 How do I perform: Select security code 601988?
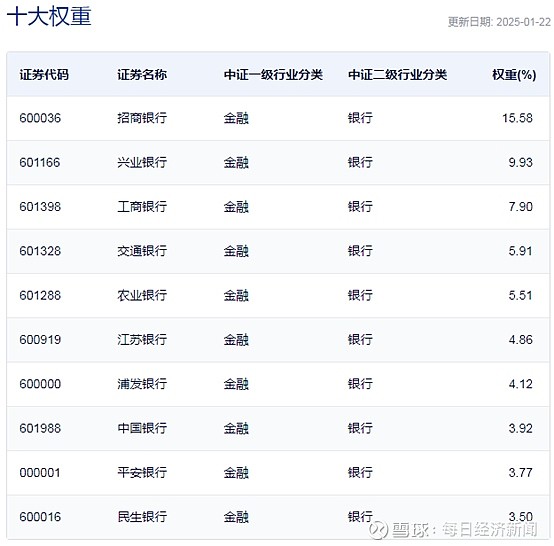tap(40, 428)
